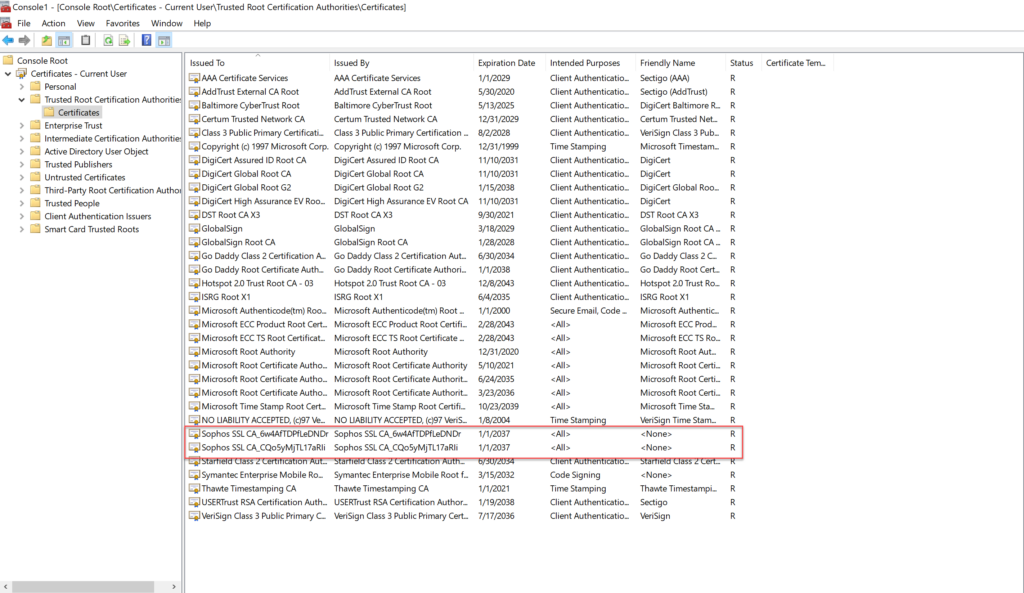Click the Active Directory User Object folder icon
The height and width of the screenshot is (593, 1024).
[x=35, y=152]
